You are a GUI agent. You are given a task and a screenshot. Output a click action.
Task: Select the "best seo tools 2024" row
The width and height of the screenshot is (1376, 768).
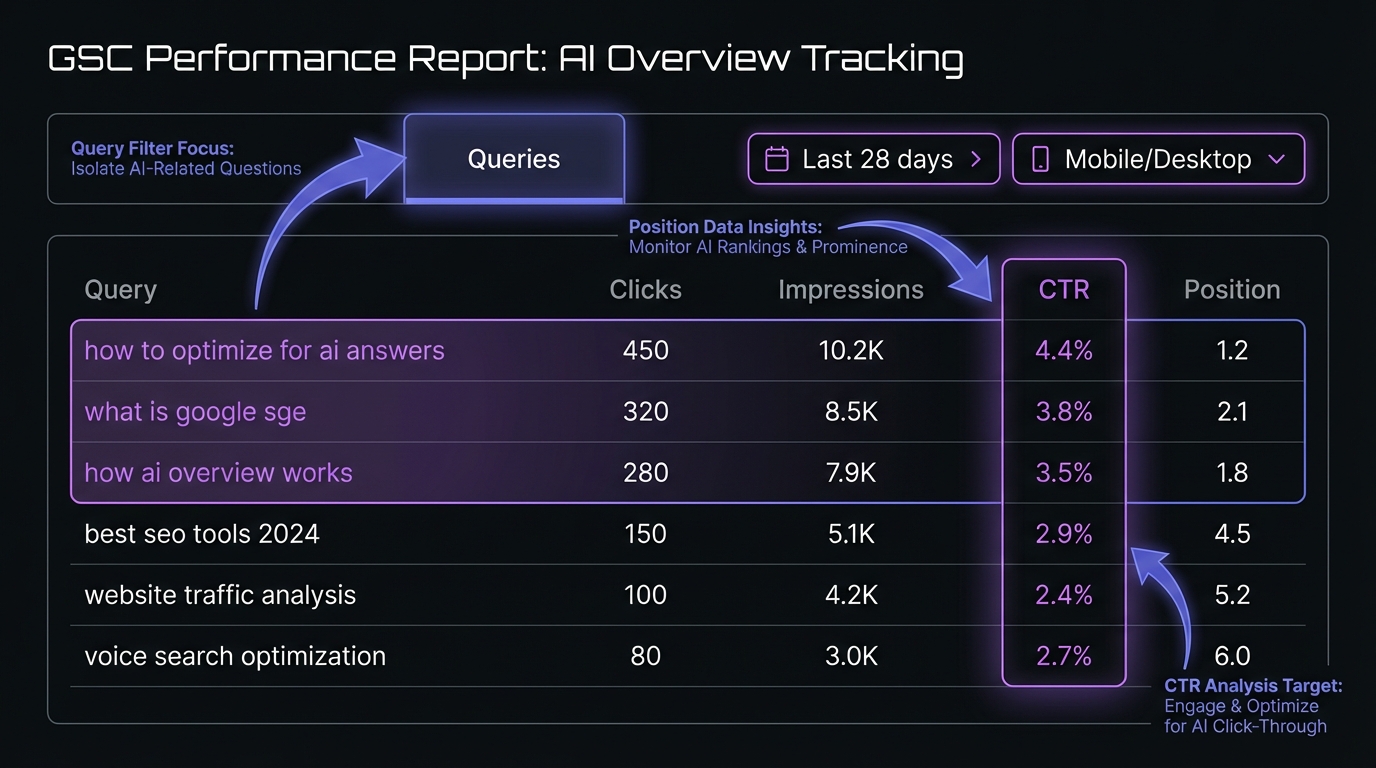coord(202,534)
